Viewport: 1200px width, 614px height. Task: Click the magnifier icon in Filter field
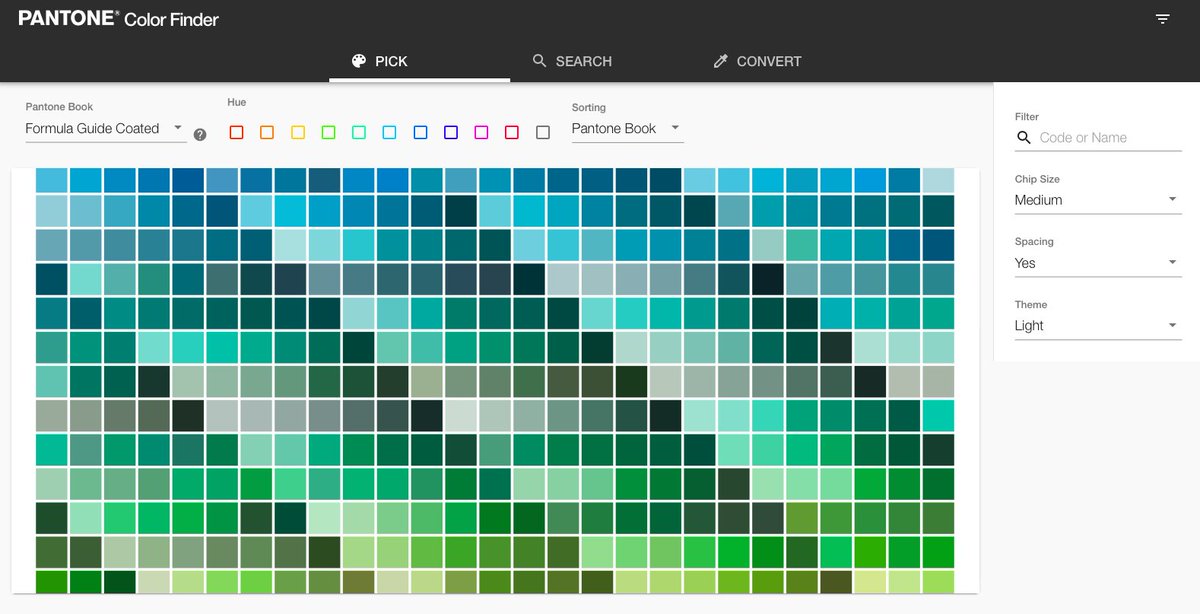[x=1023, y=138]
